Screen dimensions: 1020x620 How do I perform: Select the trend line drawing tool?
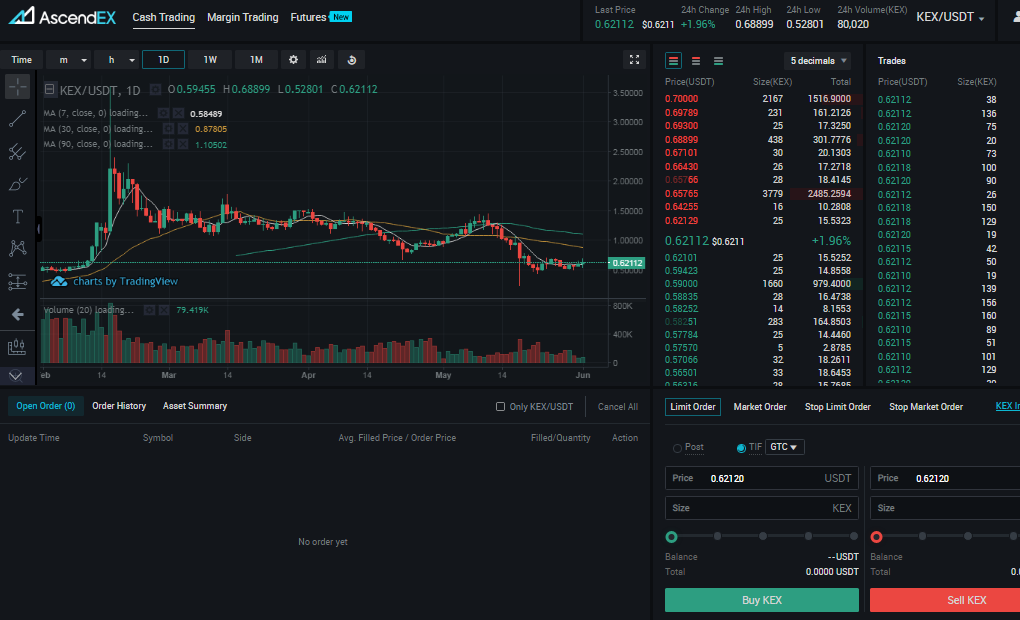coord(18,118)
